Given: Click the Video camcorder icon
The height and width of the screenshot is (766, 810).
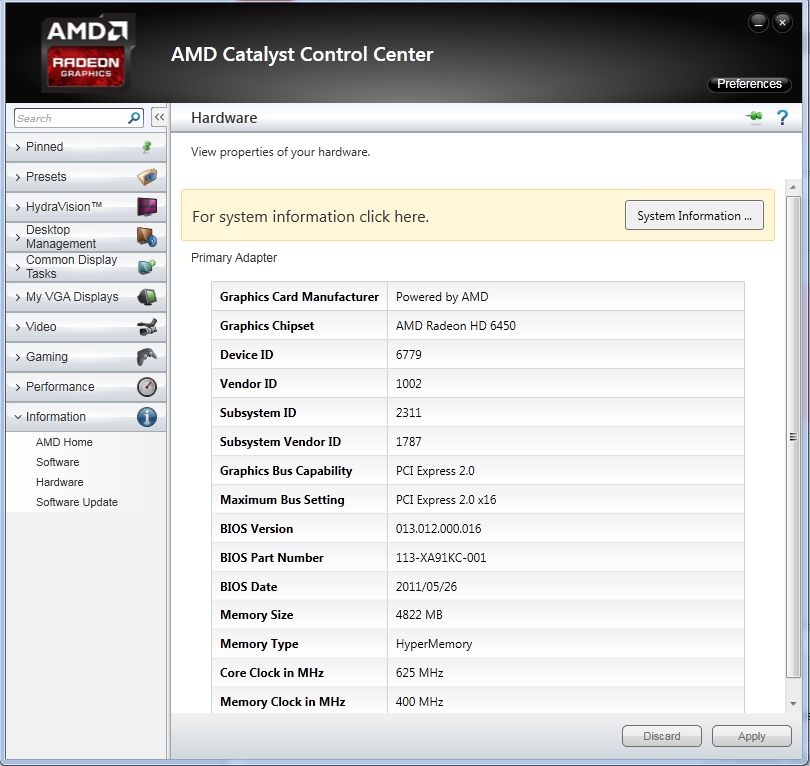Looking at the screenshot, I should pyautogui.click(x=147, y=326).
